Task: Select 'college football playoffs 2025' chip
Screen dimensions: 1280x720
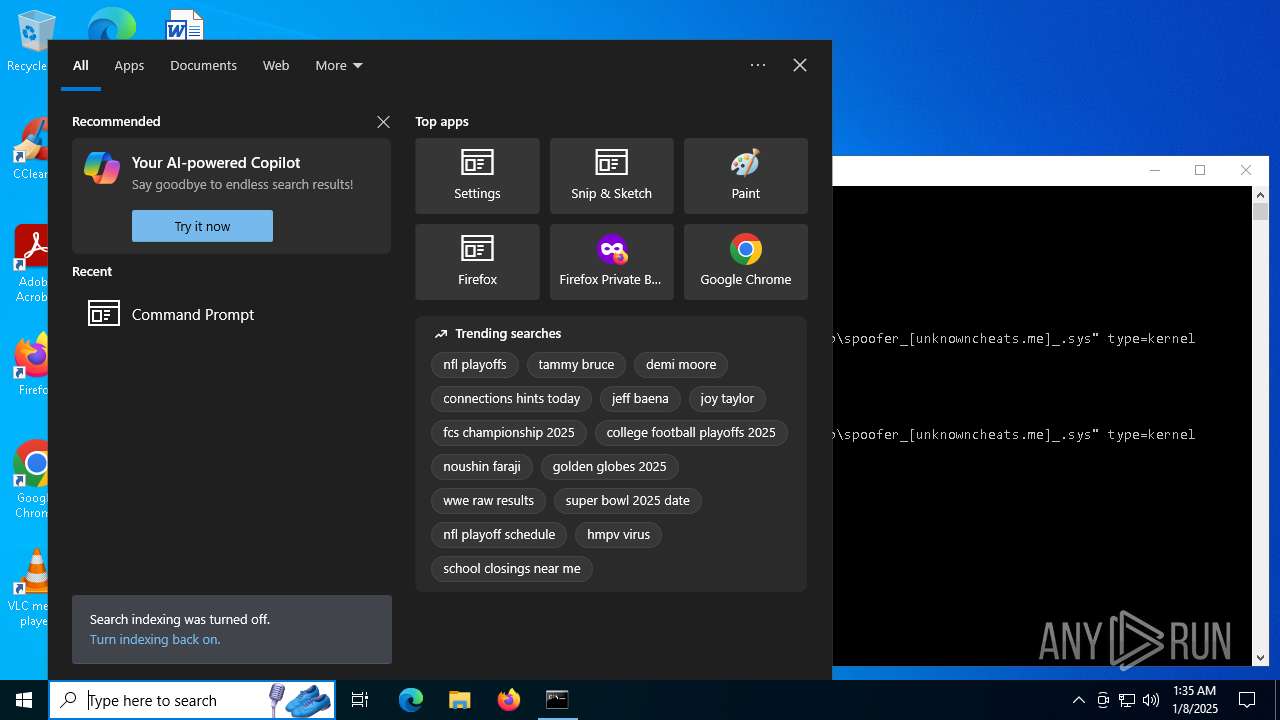Action: [691, 433]
